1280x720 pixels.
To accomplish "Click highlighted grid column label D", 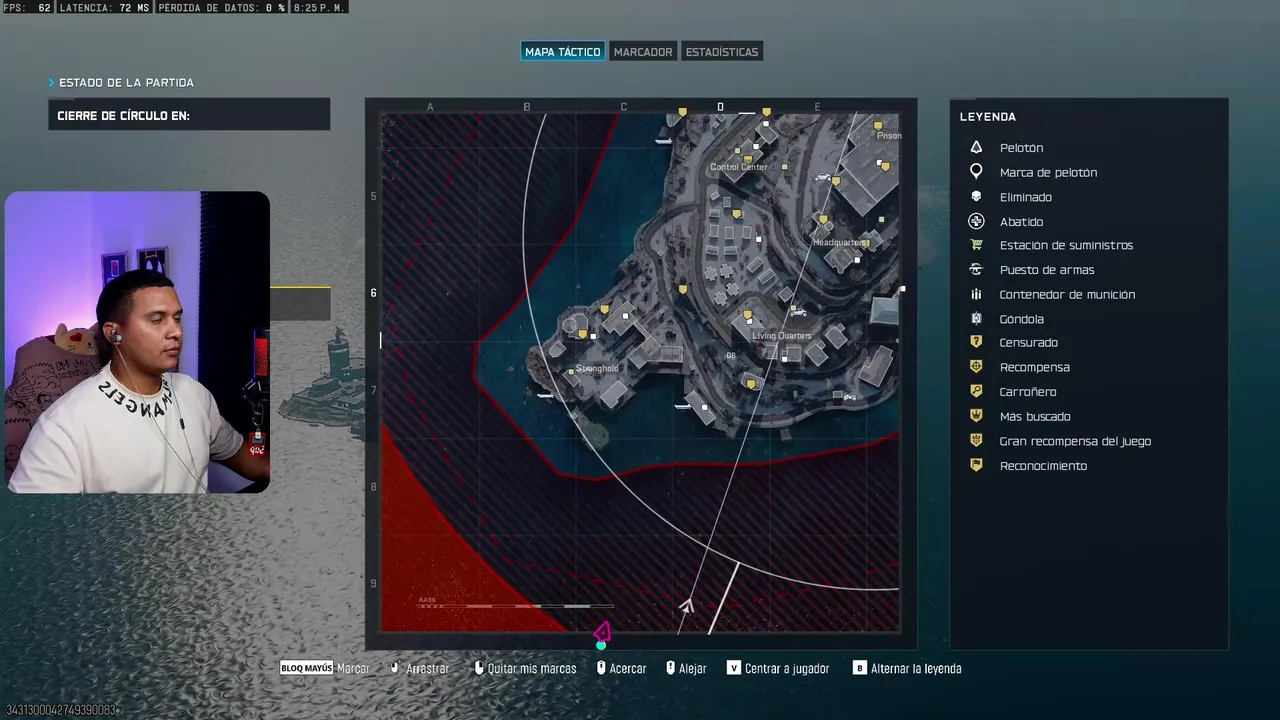I will [x=720, y=107].
